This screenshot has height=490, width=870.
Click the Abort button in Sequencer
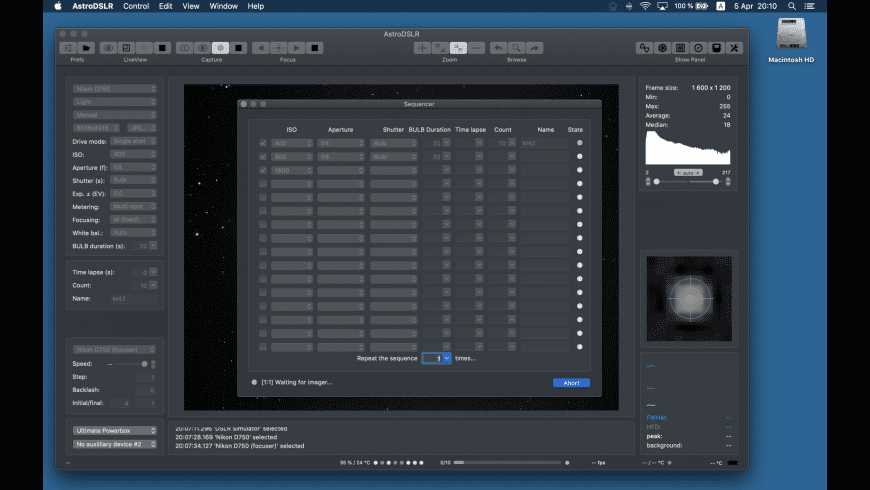coord(570,382)
